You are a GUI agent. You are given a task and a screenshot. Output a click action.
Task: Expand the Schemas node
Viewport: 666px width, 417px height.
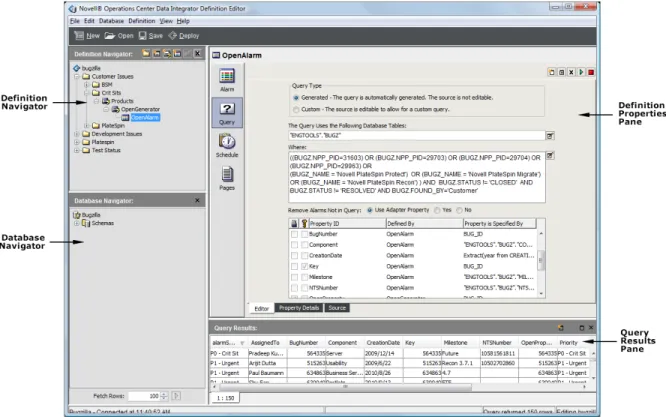77,223
